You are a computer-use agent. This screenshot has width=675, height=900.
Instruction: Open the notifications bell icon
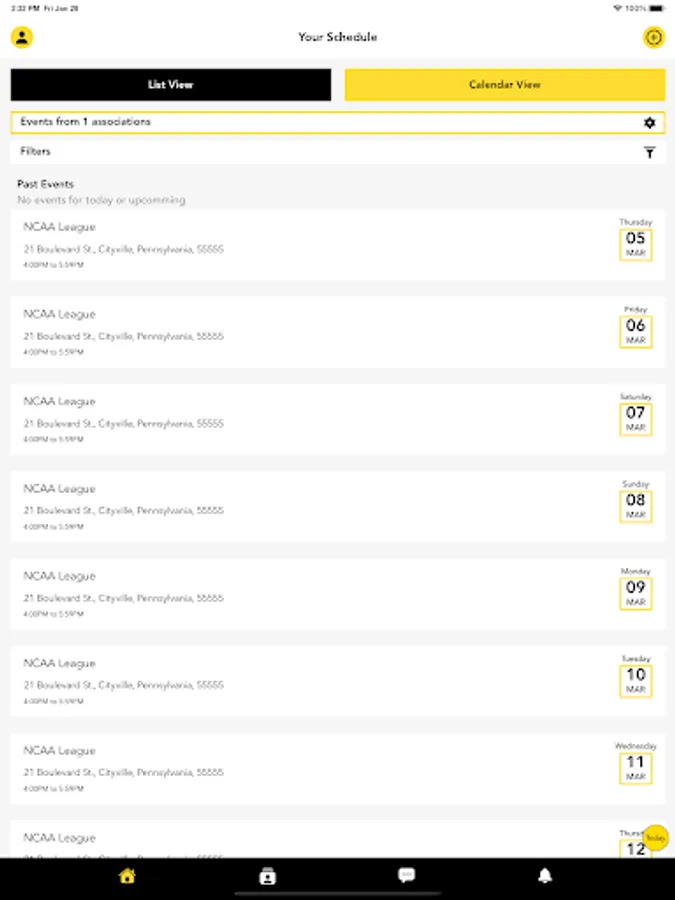click(x=545, y=876)
